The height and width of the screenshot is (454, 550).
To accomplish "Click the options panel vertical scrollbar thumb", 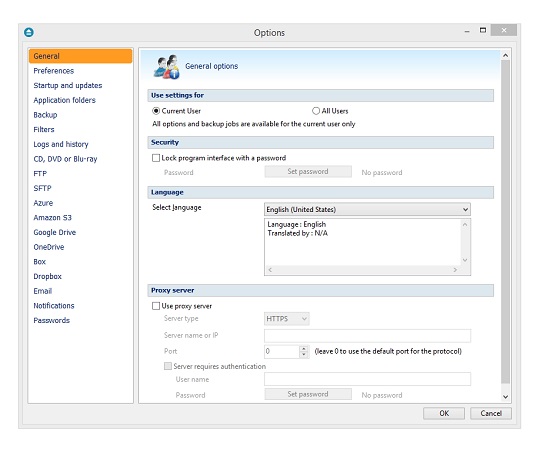I will tap(505, 222).
